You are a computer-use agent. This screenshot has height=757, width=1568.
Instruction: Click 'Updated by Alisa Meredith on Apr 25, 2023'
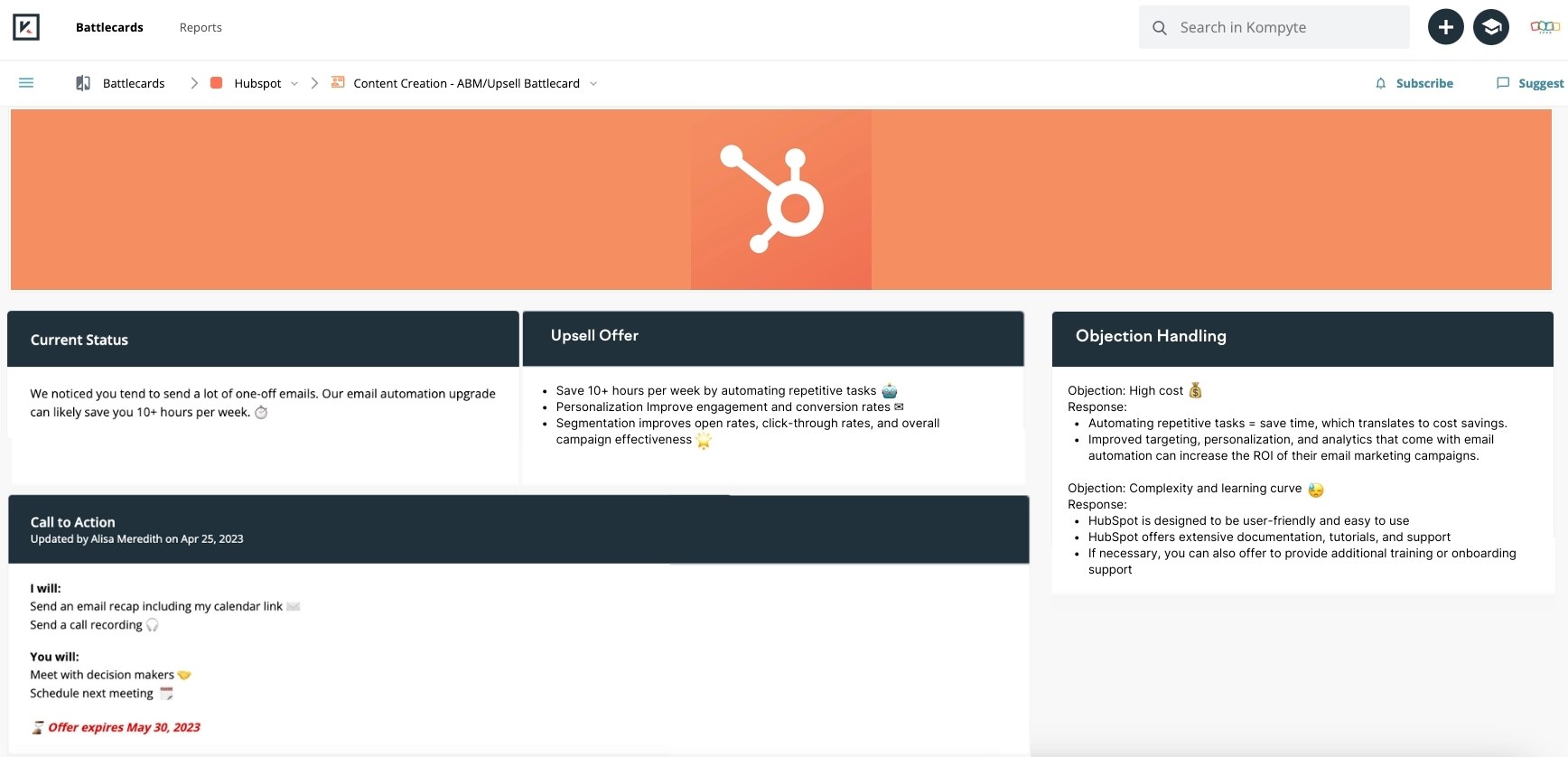tap(136, 539)
